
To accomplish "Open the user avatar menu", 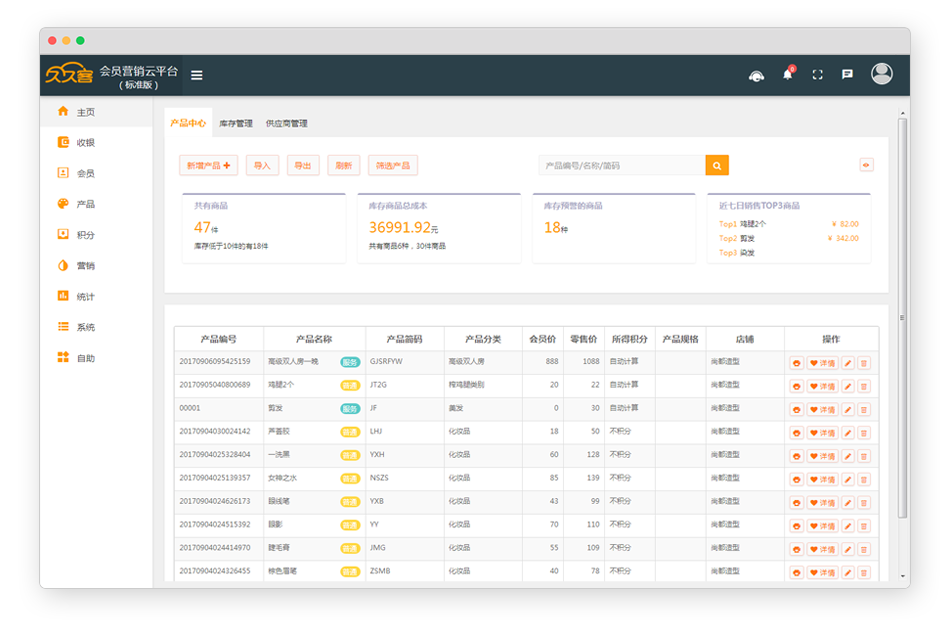I will [881, 74].
